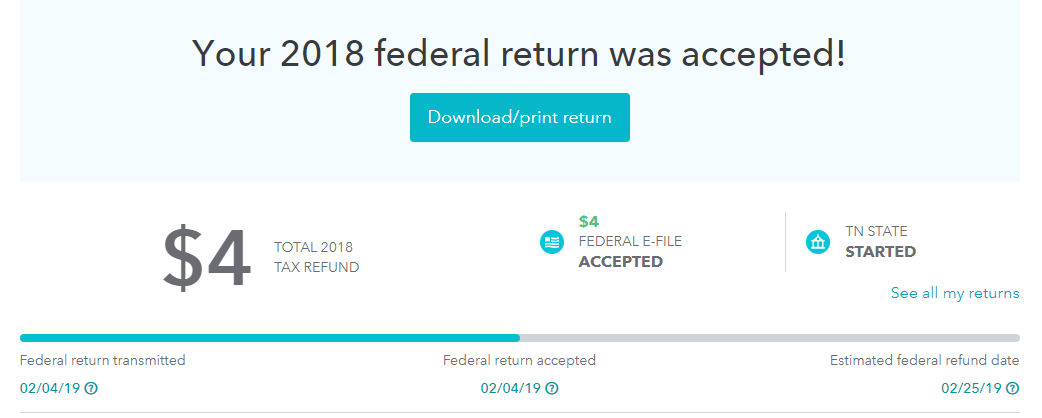Click the estimated refund date 02/25/19

pyautogui.click(x=971, y=388)
